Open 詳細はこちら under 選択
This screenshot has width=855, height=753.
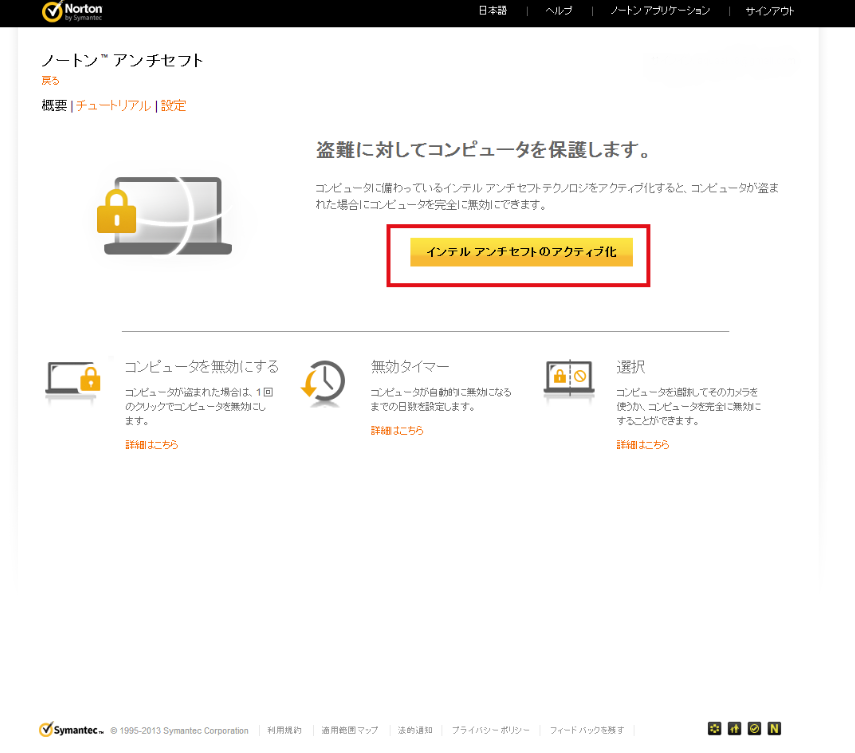[643, 444]
